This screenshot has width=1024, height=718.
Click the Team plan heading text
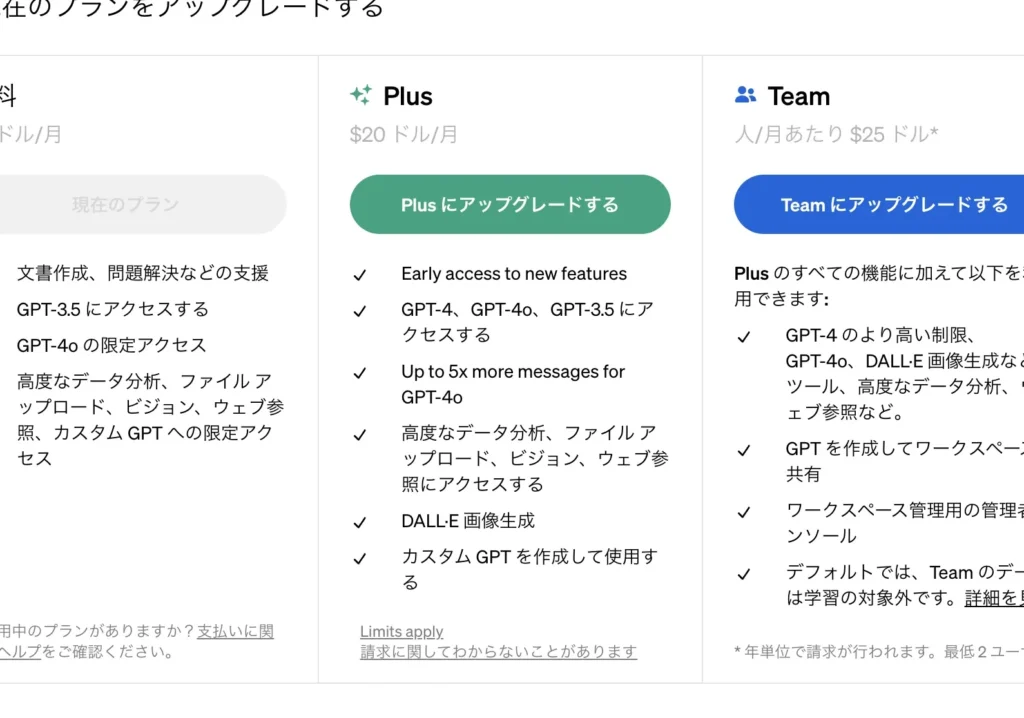coord(798,97)
